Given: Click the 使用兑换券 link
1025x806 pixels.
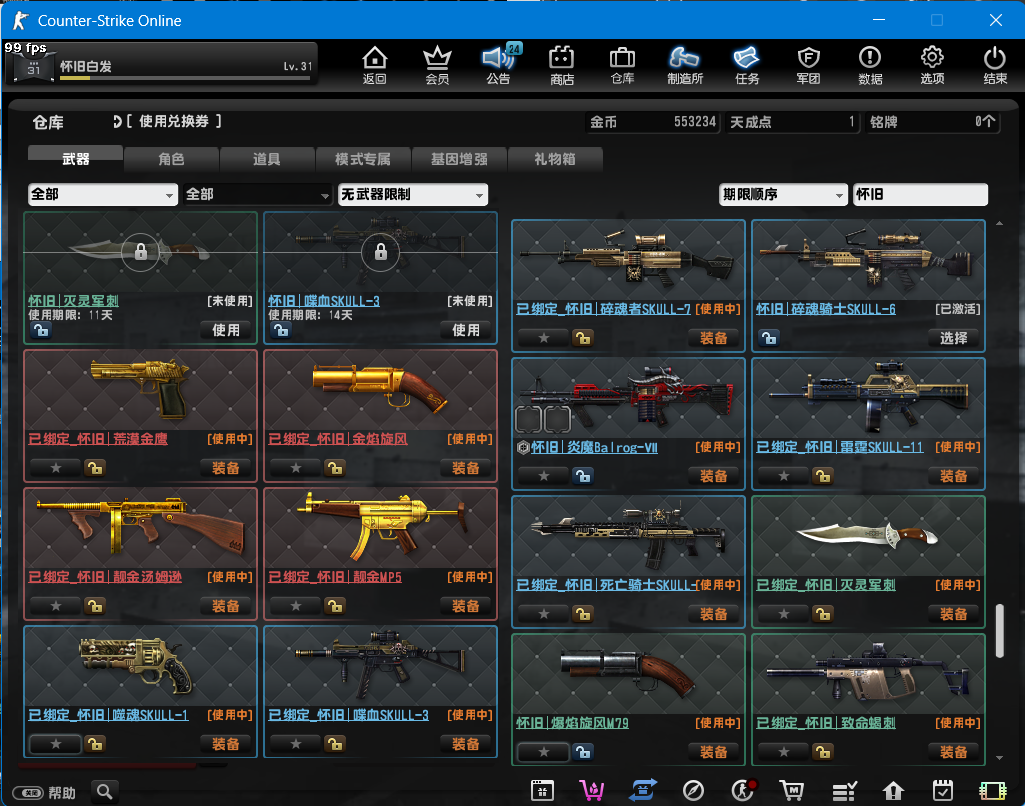Looking at the screenshot, I should [173, 122].
